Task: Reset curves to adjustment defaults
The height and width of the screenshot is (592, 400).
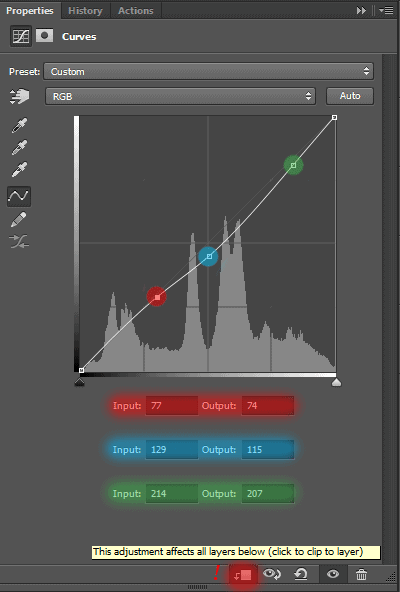Action: [301, 574]
